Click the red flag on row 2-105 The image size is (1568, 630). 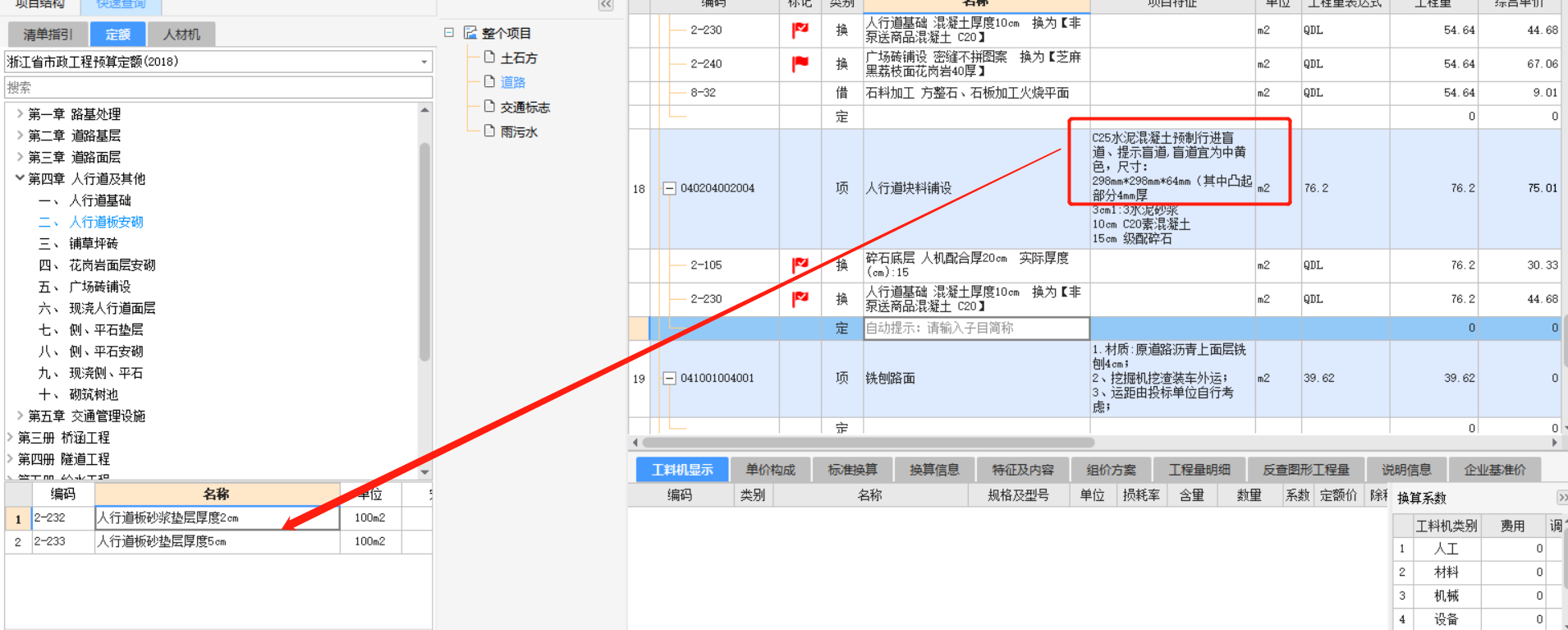pos(800,264)
